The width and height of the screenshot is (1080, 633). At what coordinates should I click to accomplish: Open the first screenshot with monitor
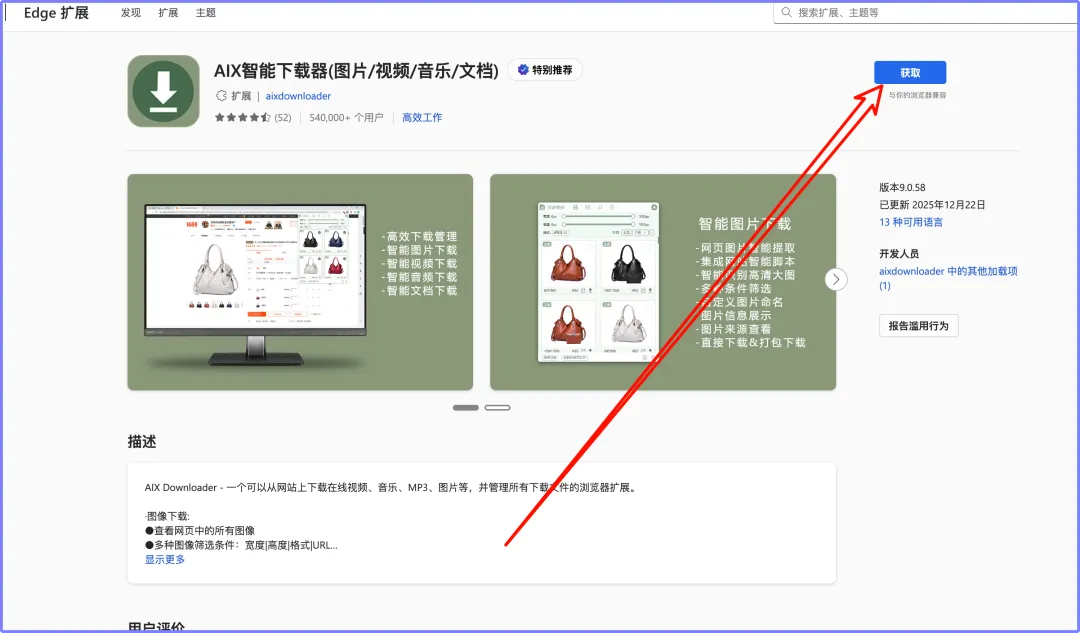tap(300, 282)
